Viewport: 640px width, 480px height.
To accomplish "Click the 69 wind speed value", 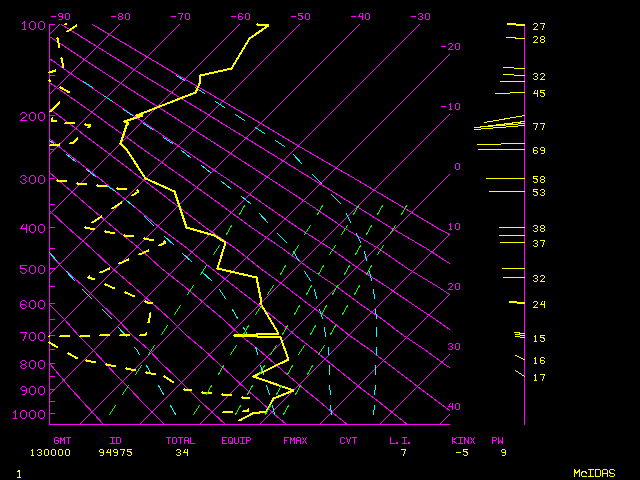I will click(x=538, y=150).
